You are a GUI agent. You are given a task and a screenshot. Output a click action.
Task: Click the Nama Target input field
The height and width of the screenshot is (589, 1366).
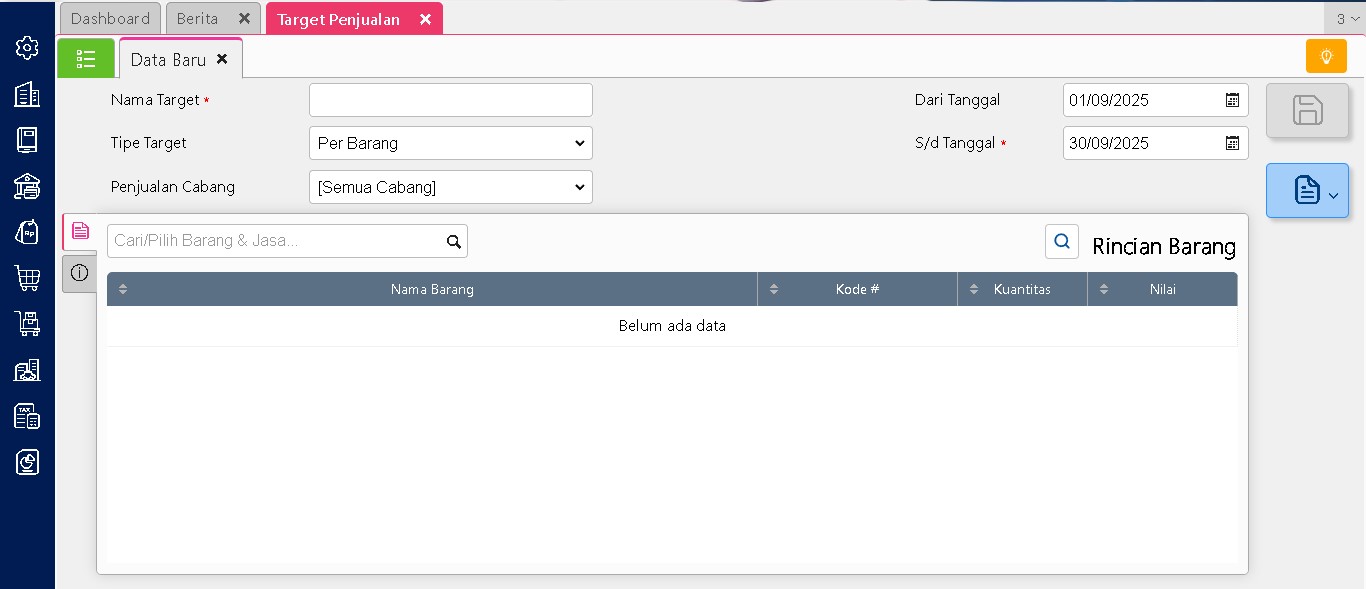click(x=450, y=100)
